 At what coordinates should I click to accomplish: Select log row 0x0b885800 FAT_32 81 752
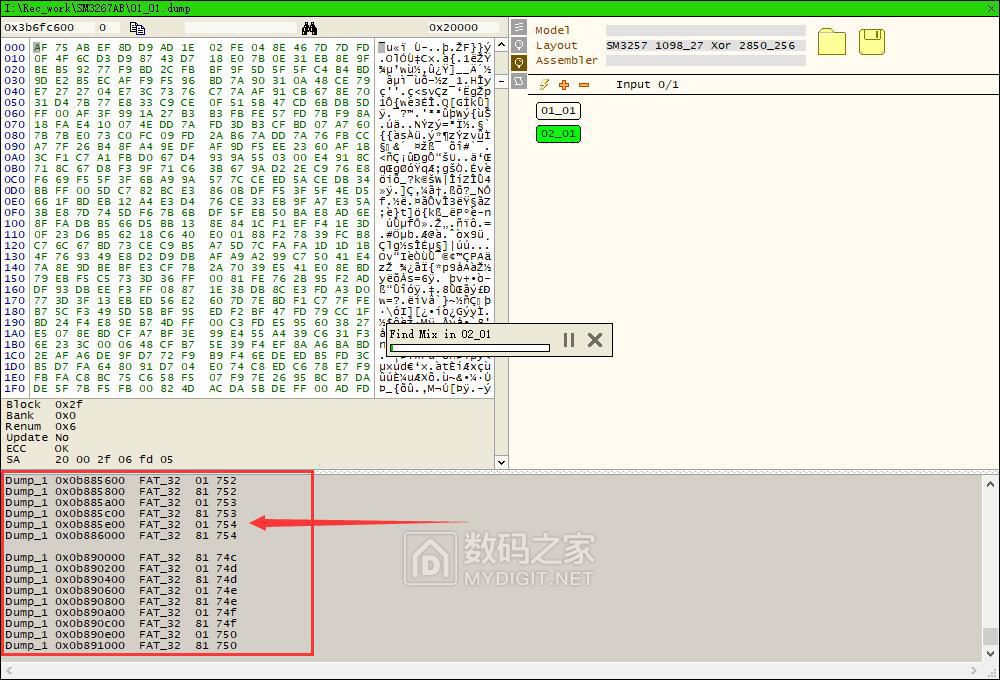pyautogui.click(x=121, y=491)
